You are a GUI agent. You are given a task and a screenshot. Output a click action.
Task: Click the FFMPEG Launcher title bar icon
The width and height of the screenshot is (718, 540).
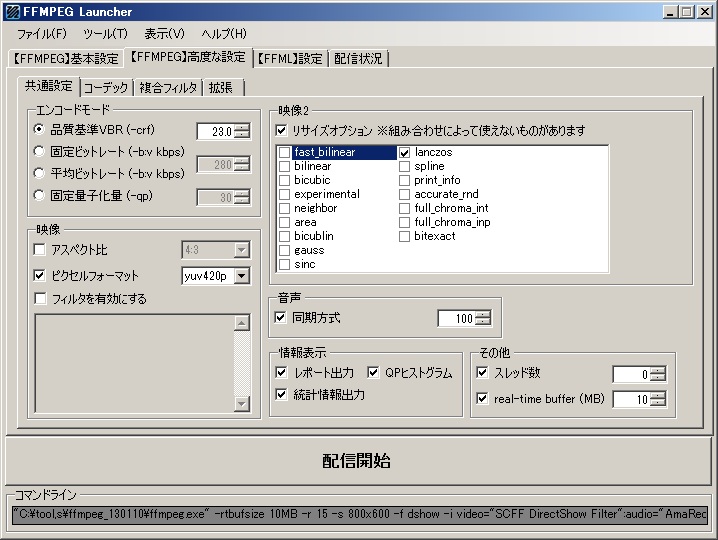coord(13,11)
